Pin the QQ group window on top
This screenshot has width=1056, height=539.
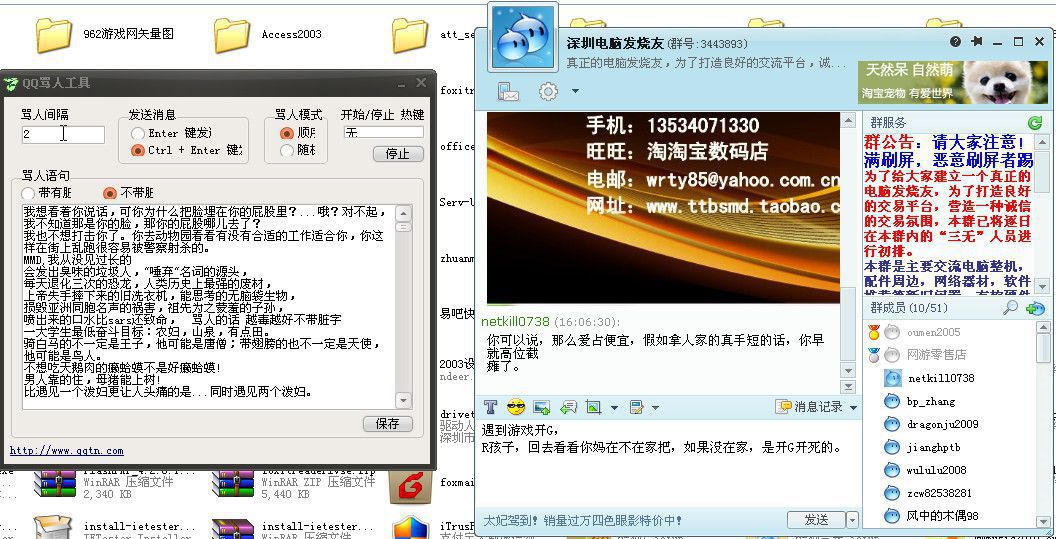(977, 42)
